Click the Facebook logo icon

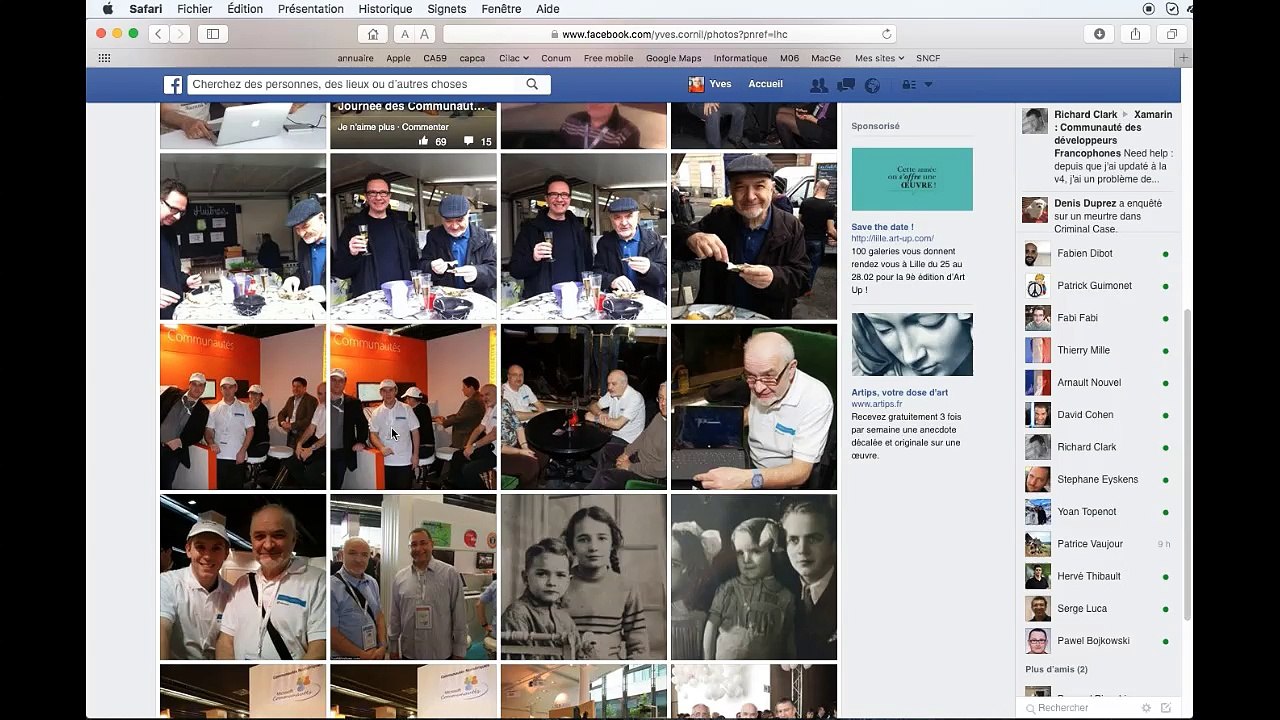[173, 85]
